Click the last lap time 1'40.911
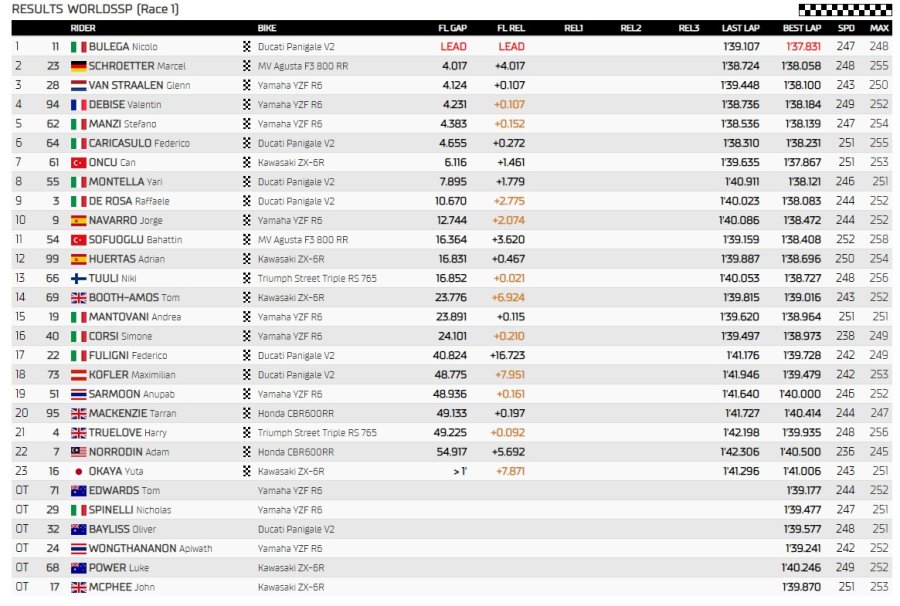Viewport: 900px width, 606px height. coord(742,182)
